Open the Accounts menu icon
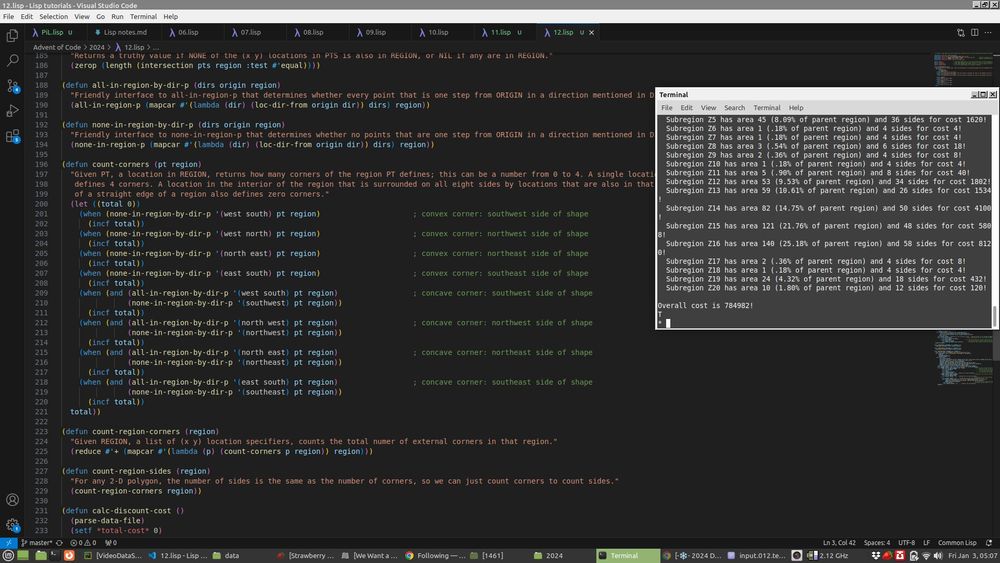 tap(12, 499)
